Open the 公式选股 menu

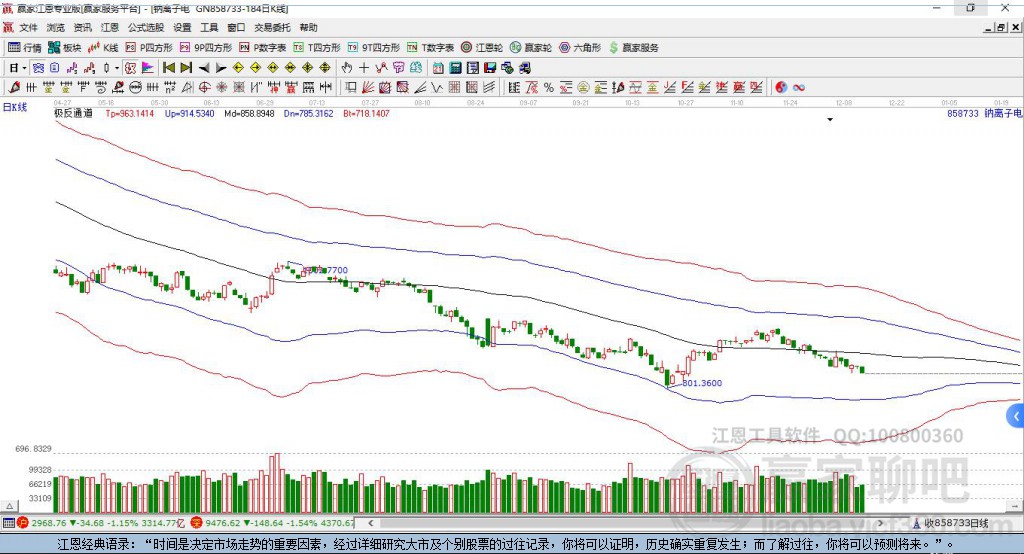pos(146,27)
